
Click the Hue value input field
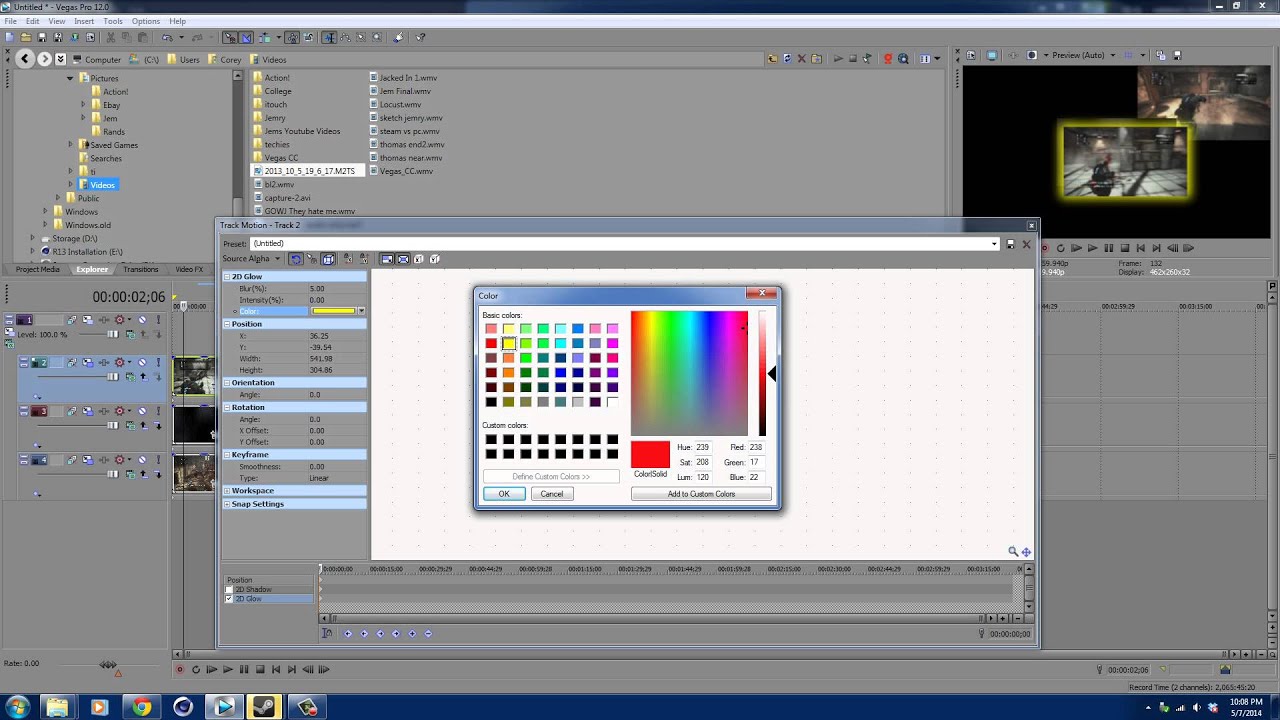705,447
